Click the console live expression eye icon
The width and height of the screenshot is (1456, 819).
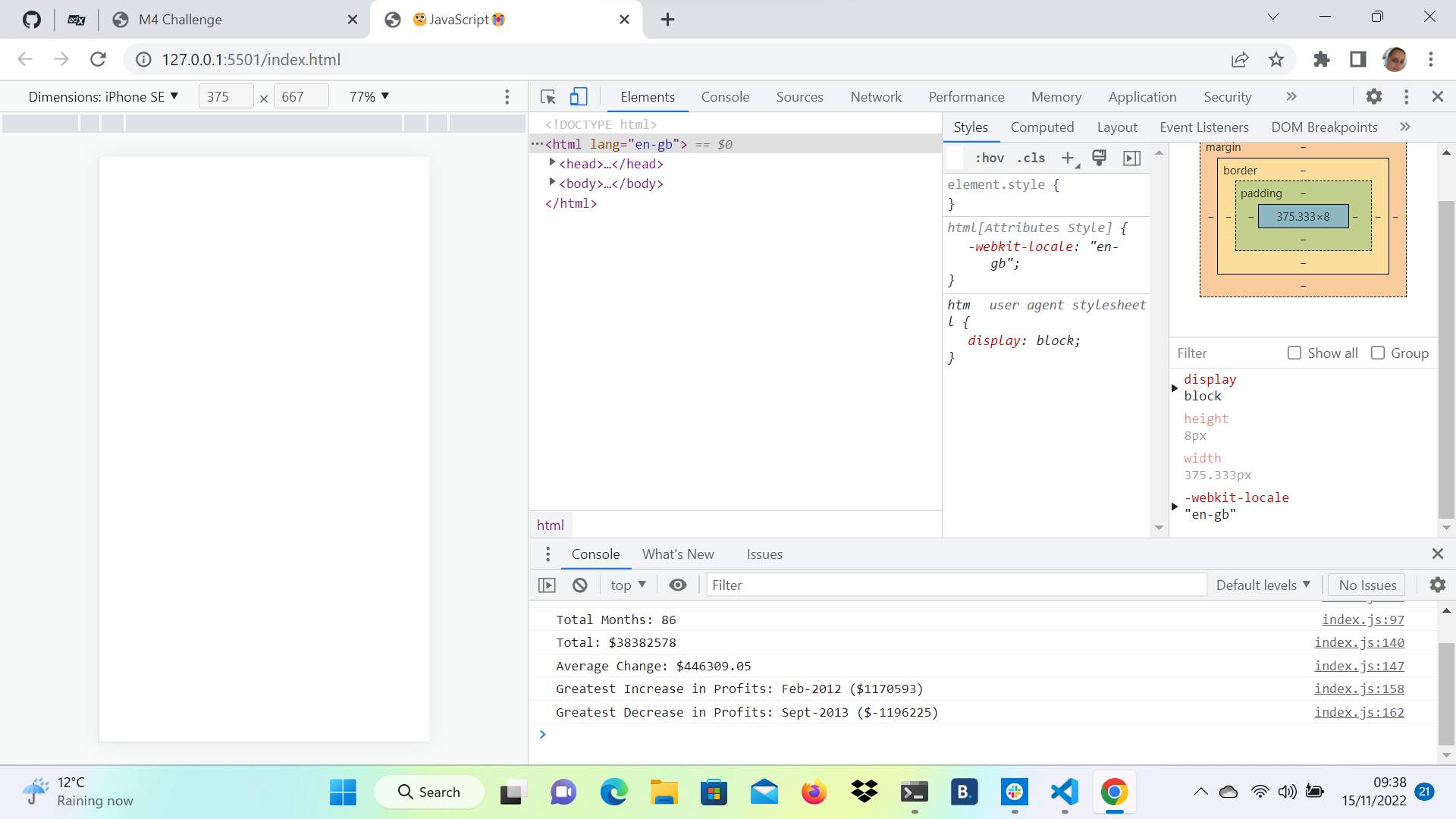(x=678, y=585)
